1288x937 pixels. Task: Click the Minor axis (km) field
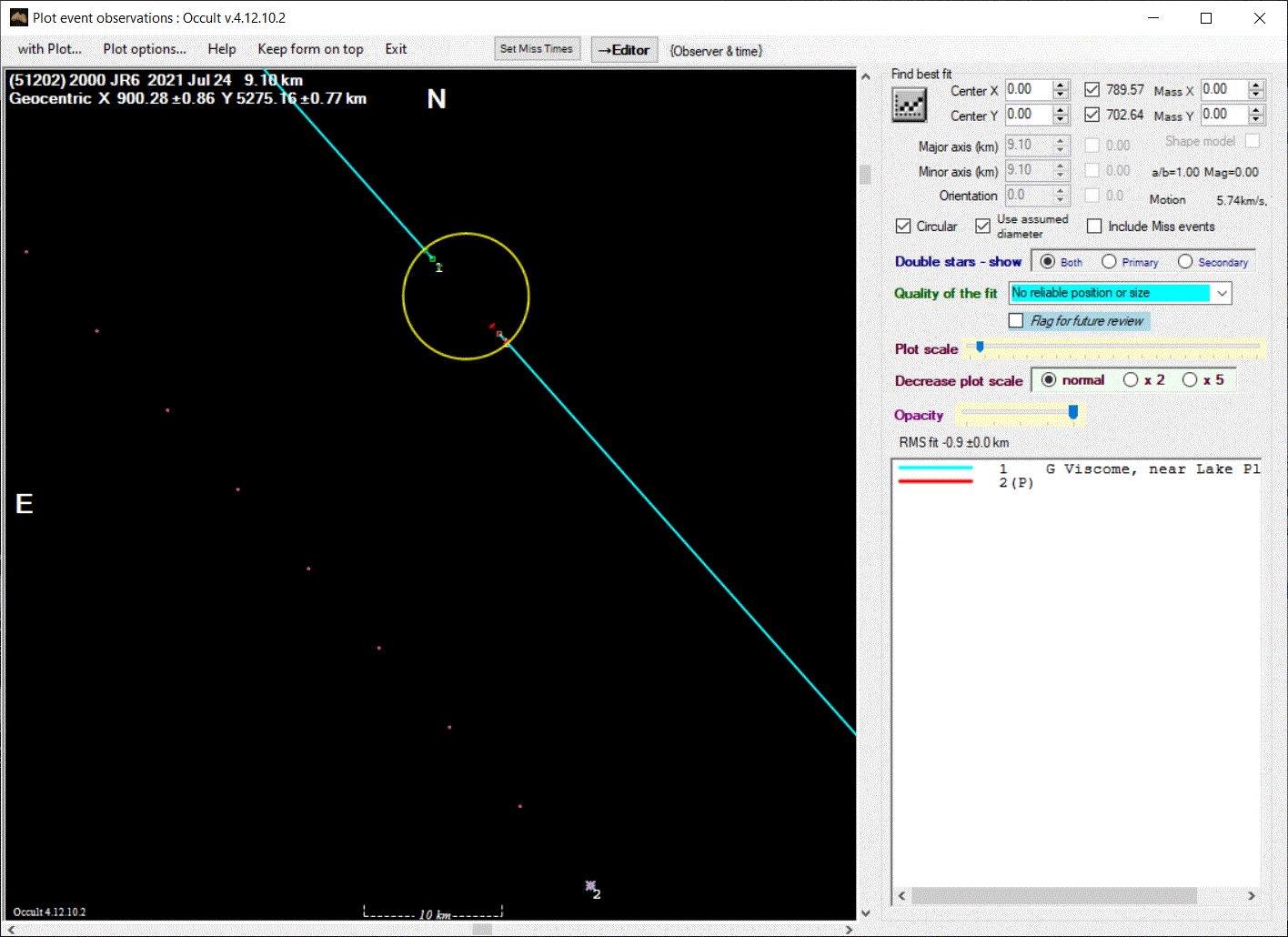point(1028,170)
